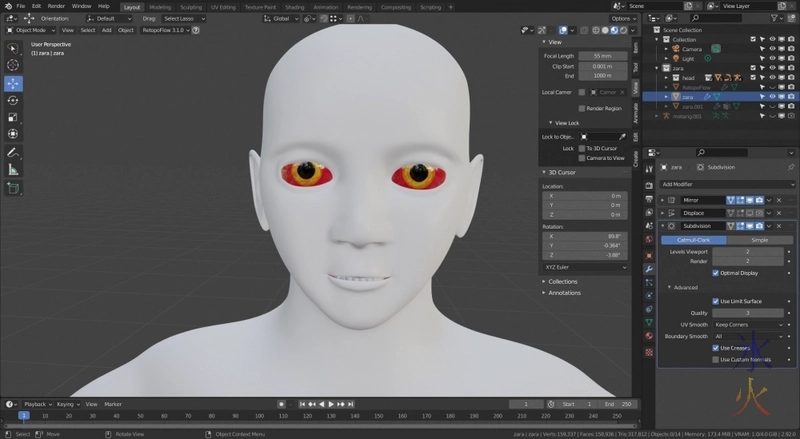Open the Add Modifier dropdown

(x=725, y=184)
